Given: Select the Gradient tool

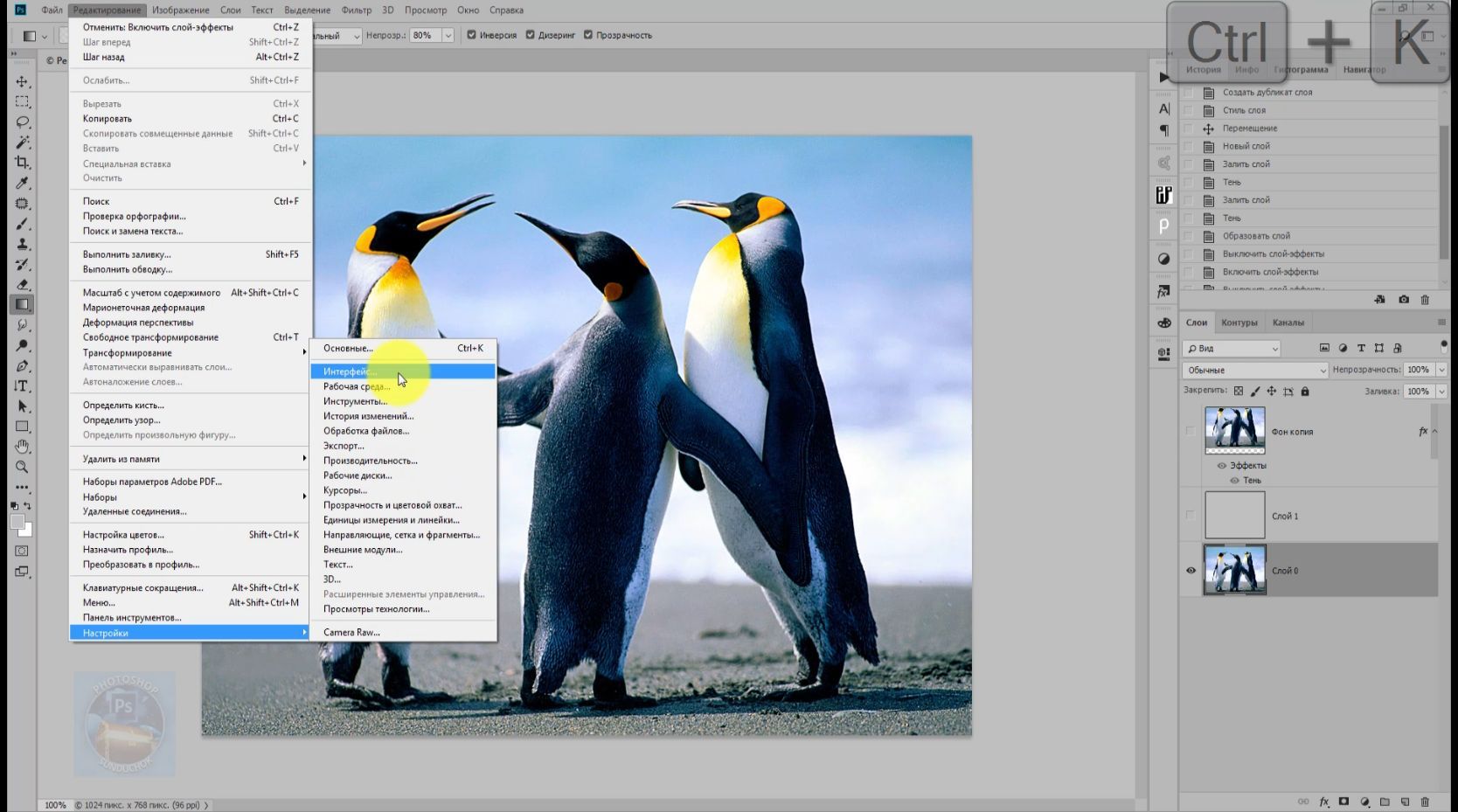Looking at the screenshot, I should coord(22,304).
